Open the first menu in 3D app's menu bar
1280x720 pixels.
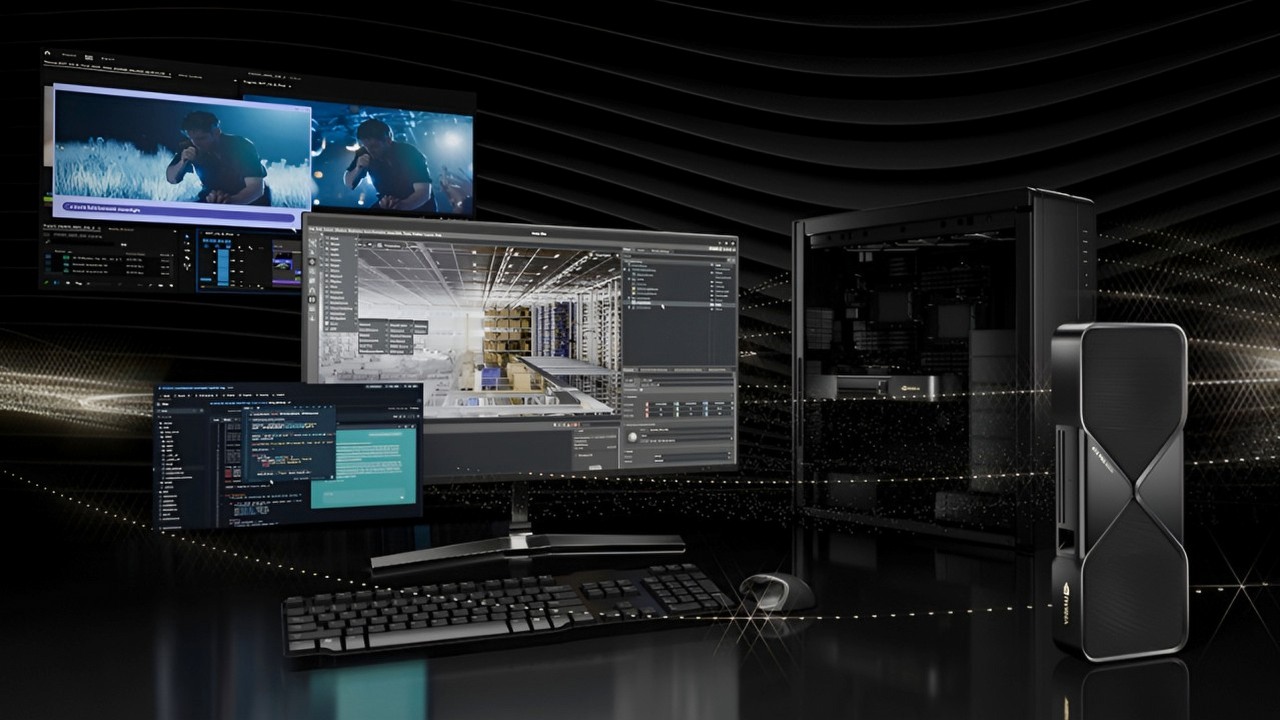[x=312, y=231]
